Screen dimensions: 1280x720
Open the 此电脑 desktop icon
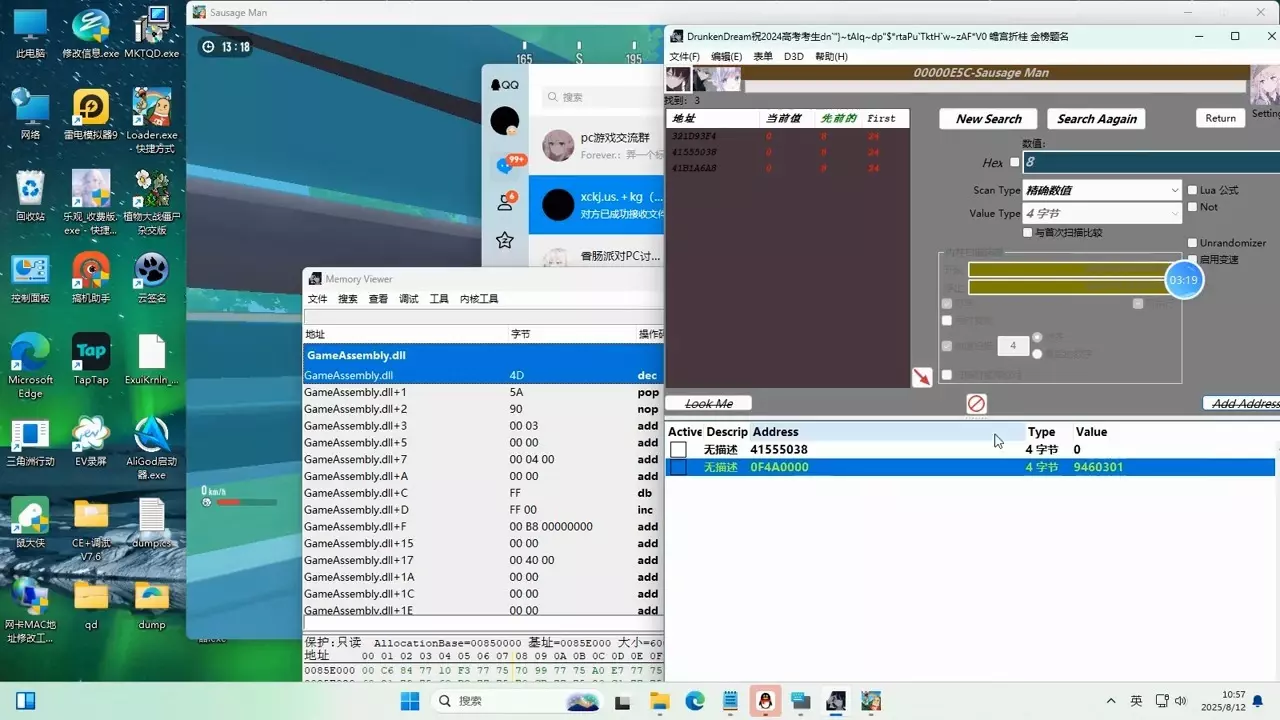coord(30,34)
